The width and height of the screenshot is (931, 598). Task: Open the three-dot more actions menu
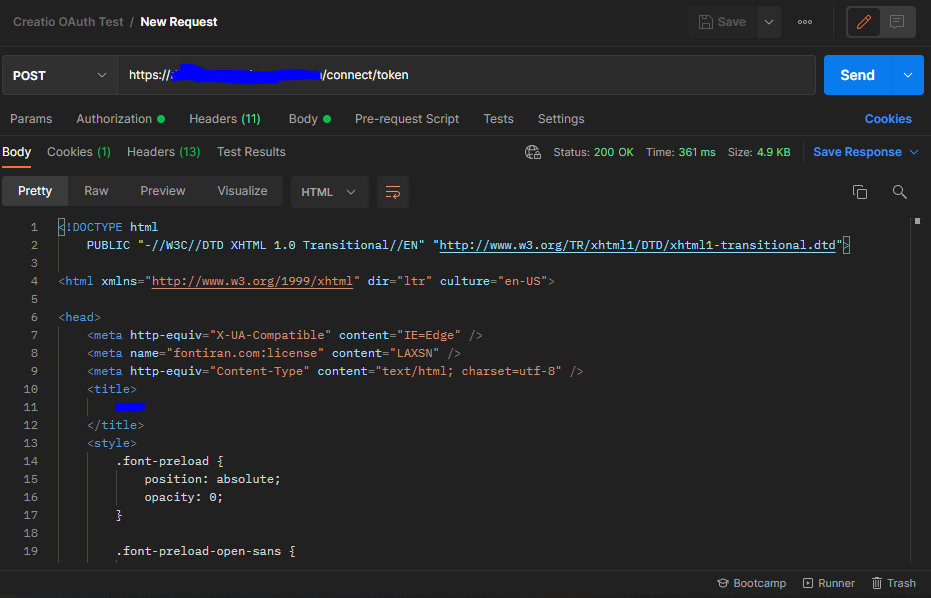(805, 23)
